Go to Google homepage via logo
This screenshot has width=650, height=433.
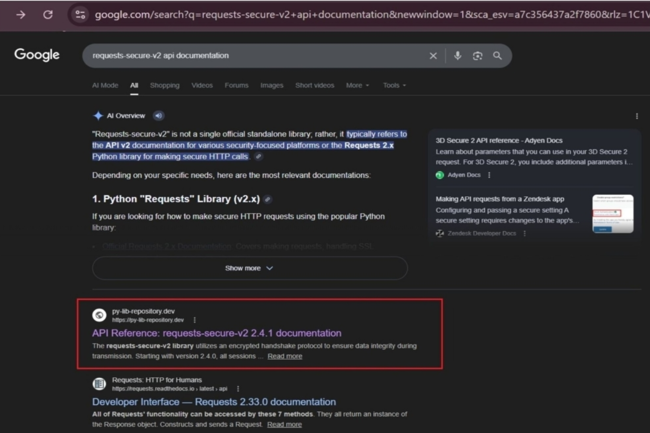click(x=37, y=54)
